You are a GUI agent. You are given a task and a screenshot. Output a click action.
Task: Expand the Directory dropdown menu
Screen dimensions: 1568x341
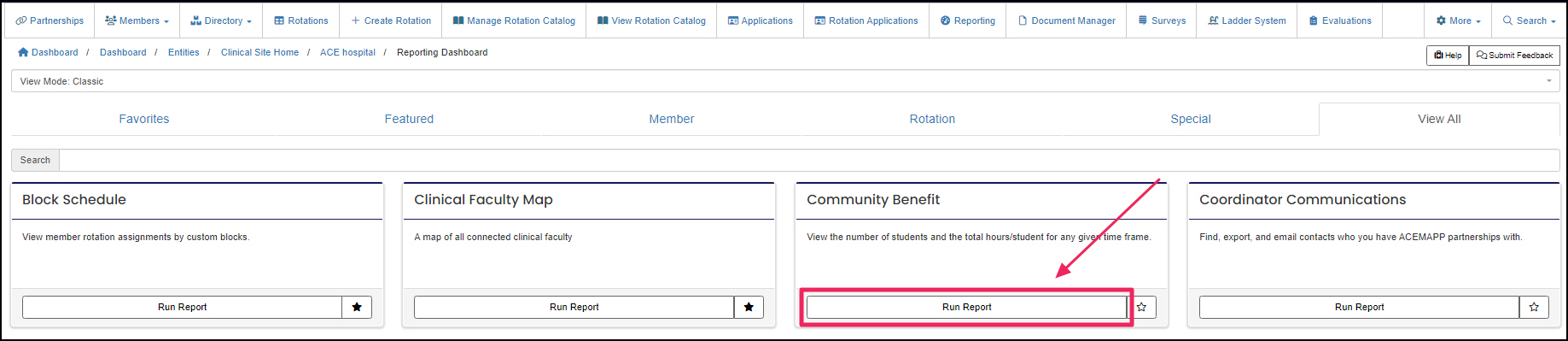point(221,21)
